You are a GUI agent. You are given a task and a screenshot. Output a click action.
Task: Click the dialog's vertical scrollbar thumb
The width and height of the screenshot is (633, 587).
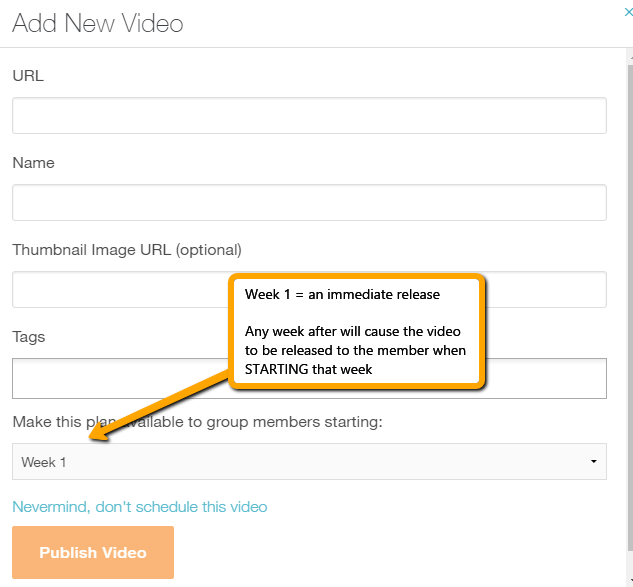[x=631, y=307]
